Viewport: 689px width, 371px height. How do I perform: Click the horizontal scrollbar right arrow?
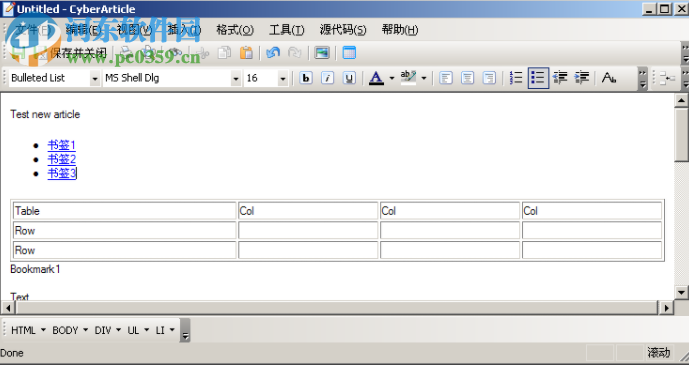[667, 308]
